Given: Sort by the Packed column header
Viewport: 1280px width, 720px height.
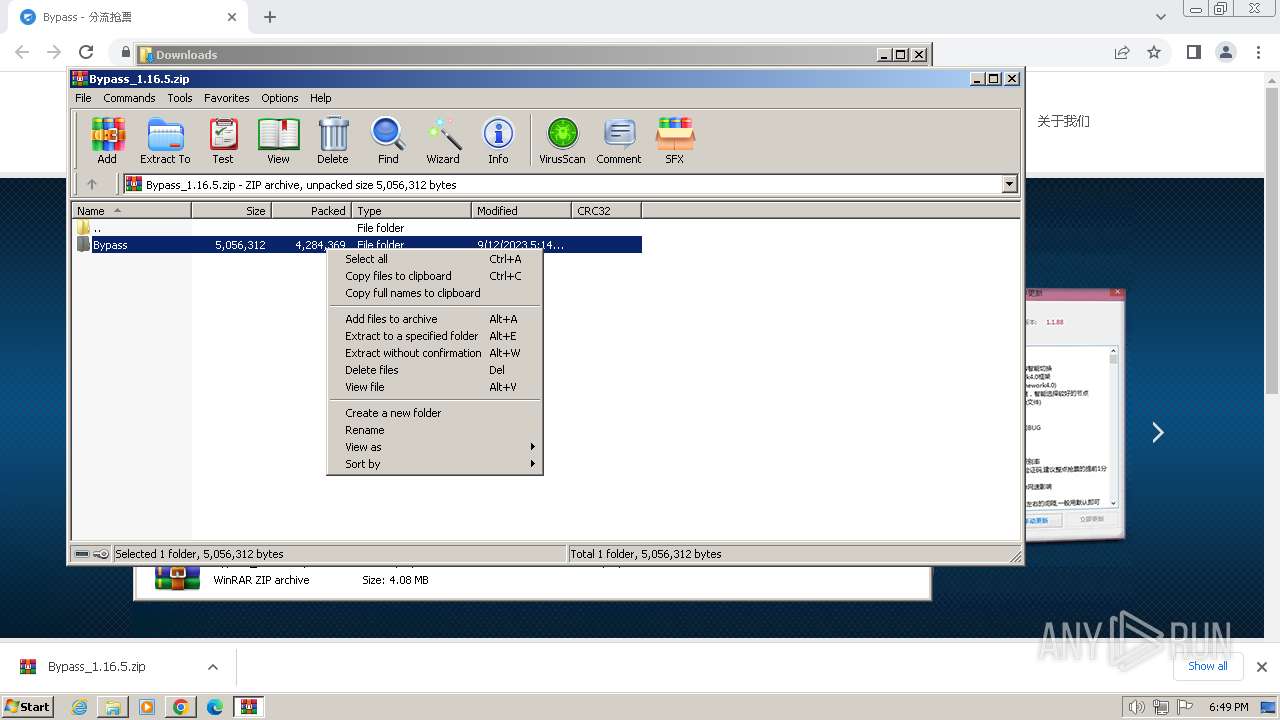Looking at the screenshot, I should [x=311, y=211].
